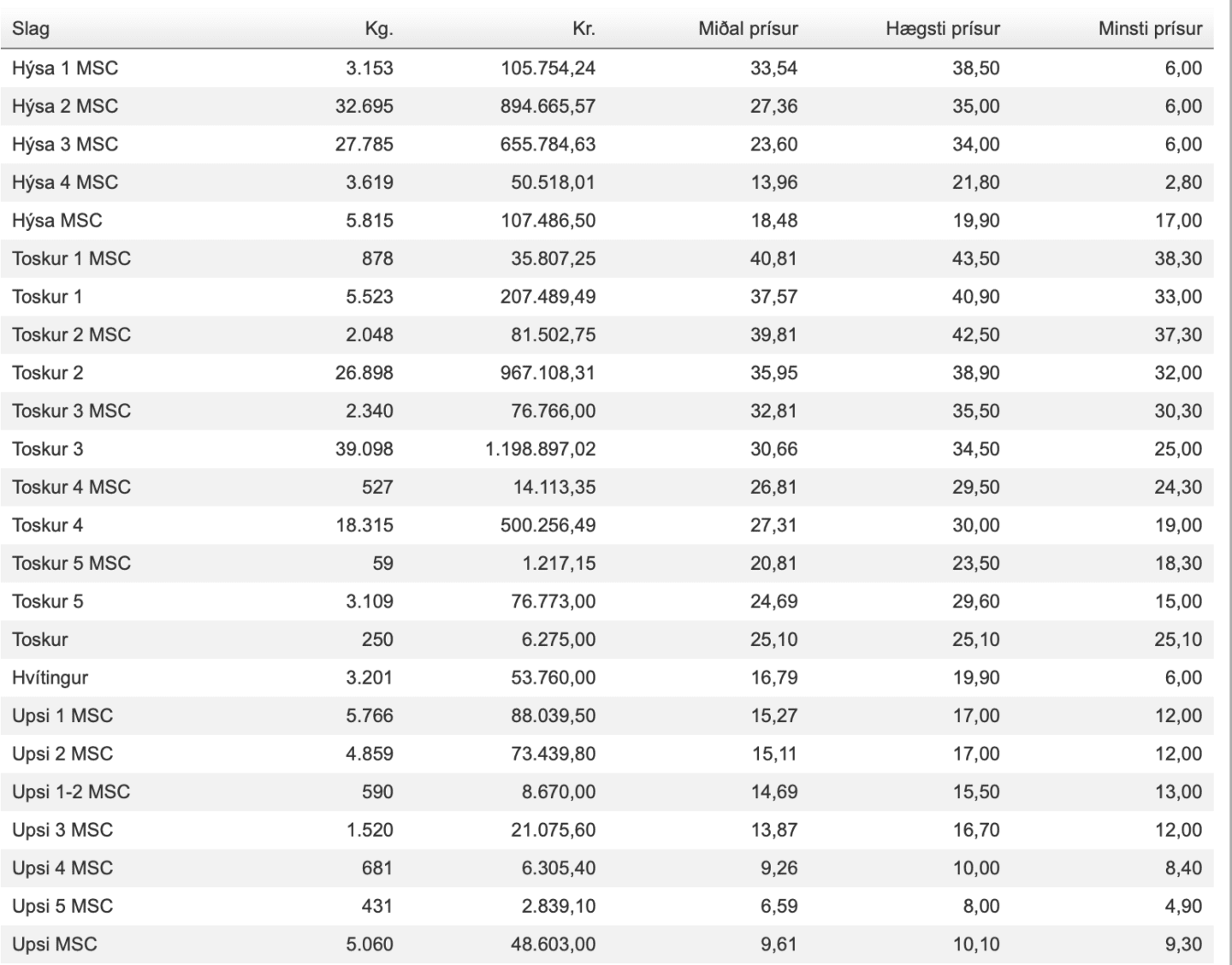Click the Upsi 1-2 MSC row label

click(x=71, y=792)
